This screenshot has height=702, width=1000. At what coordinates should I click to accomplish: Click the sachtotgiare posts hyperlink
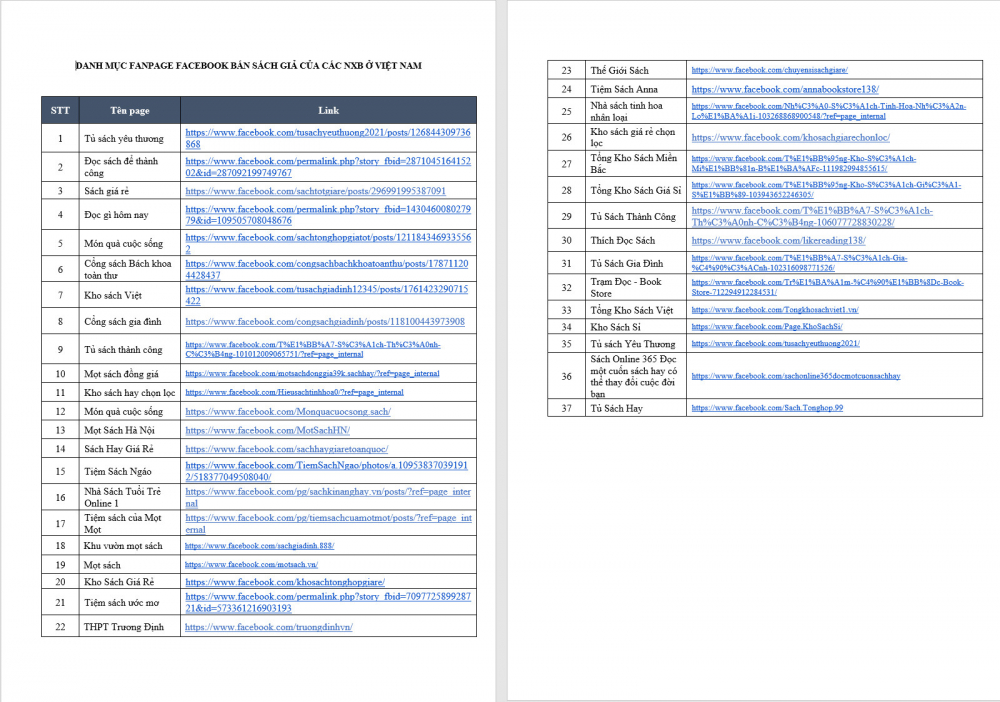pos(315,190)
